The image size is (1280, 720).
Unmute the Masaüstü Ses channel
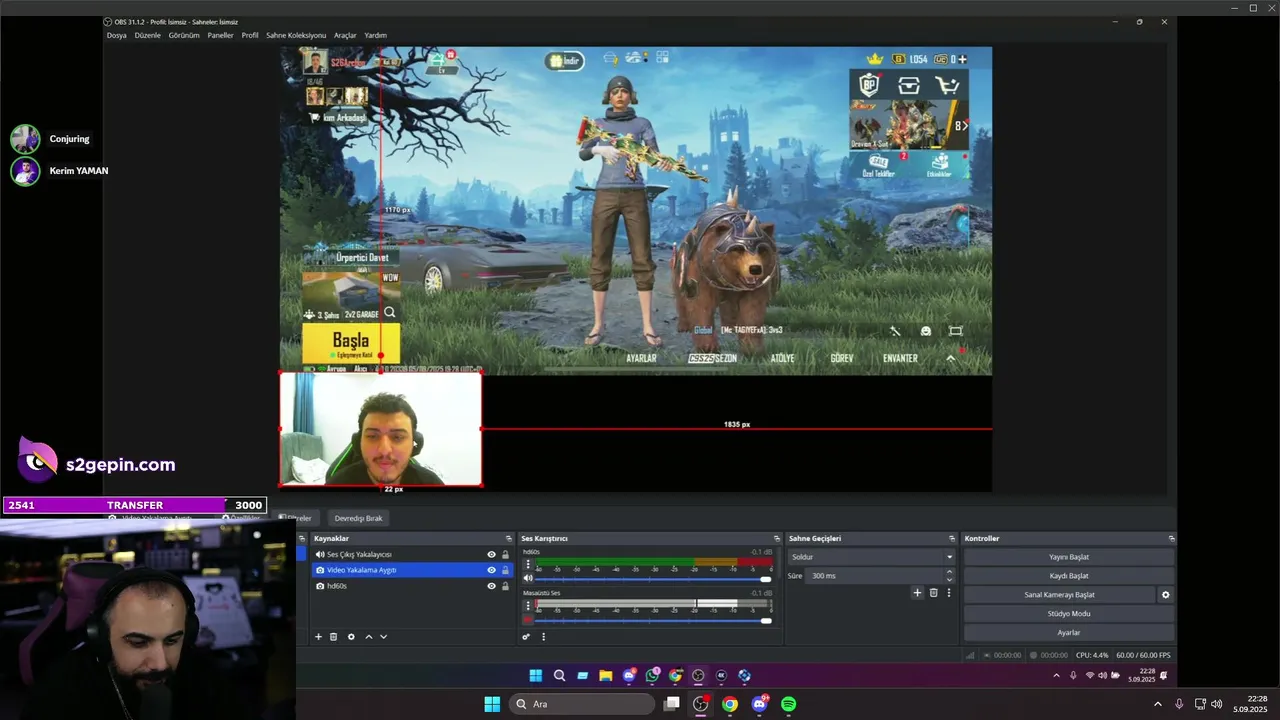point(528,619)
